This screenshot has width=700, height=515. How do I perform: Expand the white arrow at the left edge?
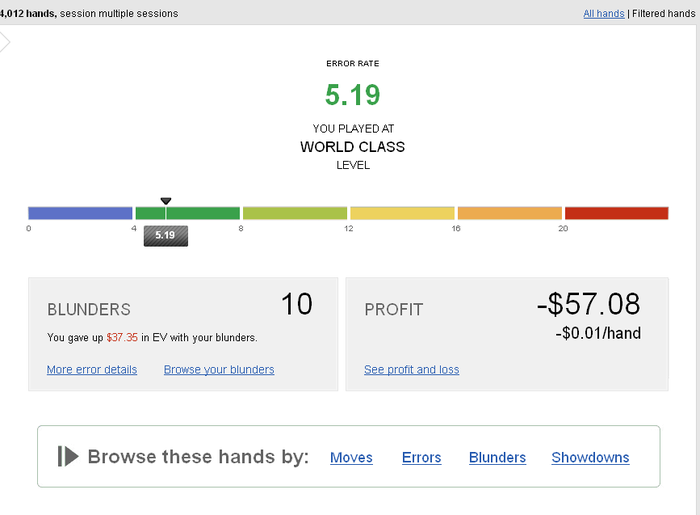(x=4, y=43)
